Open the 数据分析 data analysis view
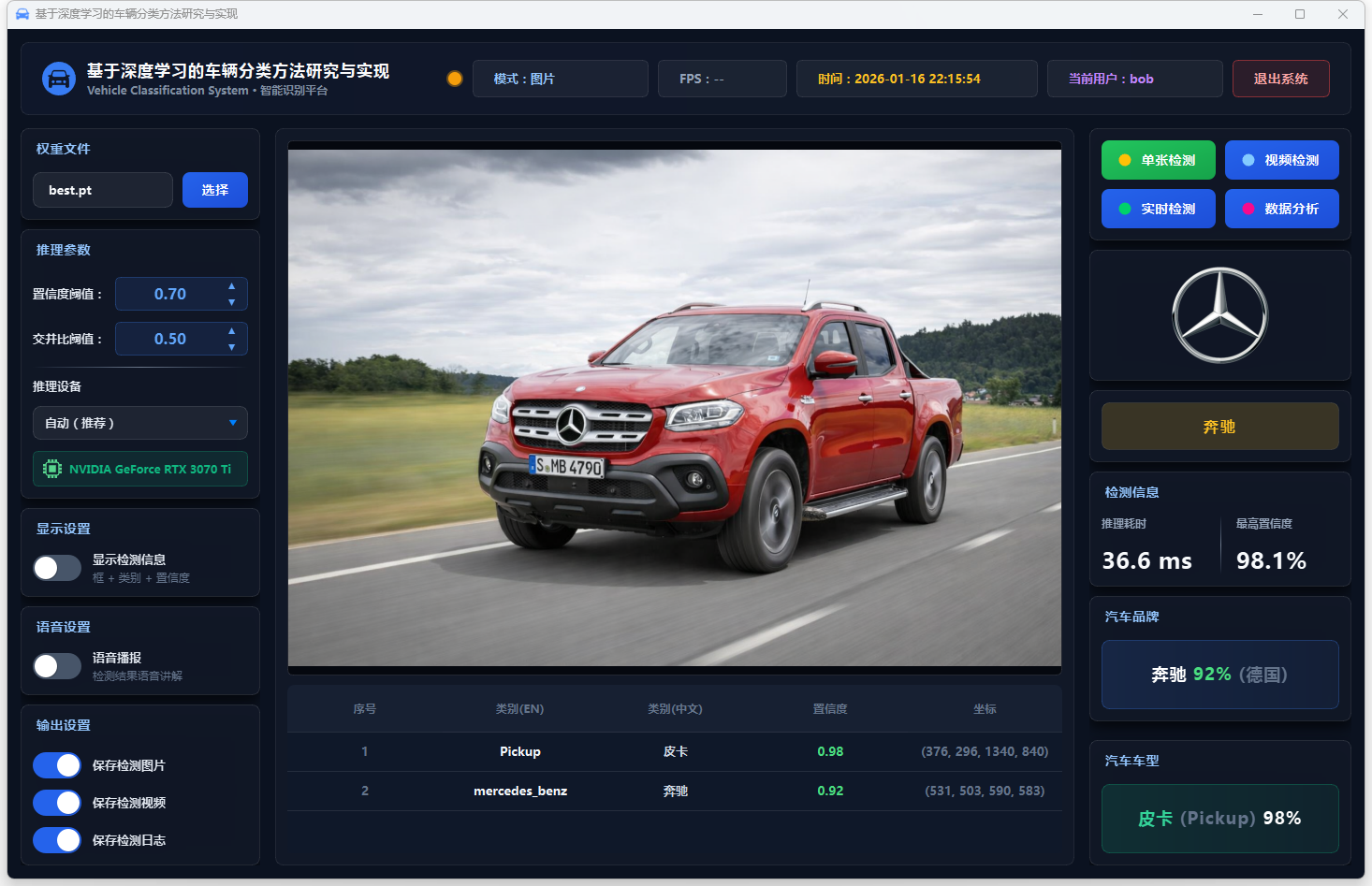This screenshot has height=886, width=1372. (1281, 209)
